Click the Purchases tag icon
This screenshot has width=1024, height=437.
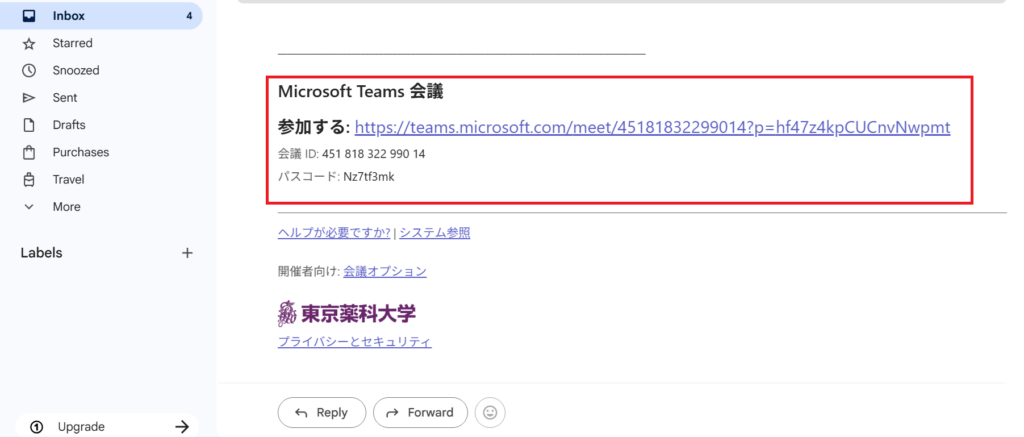click(x=29, y=152)
